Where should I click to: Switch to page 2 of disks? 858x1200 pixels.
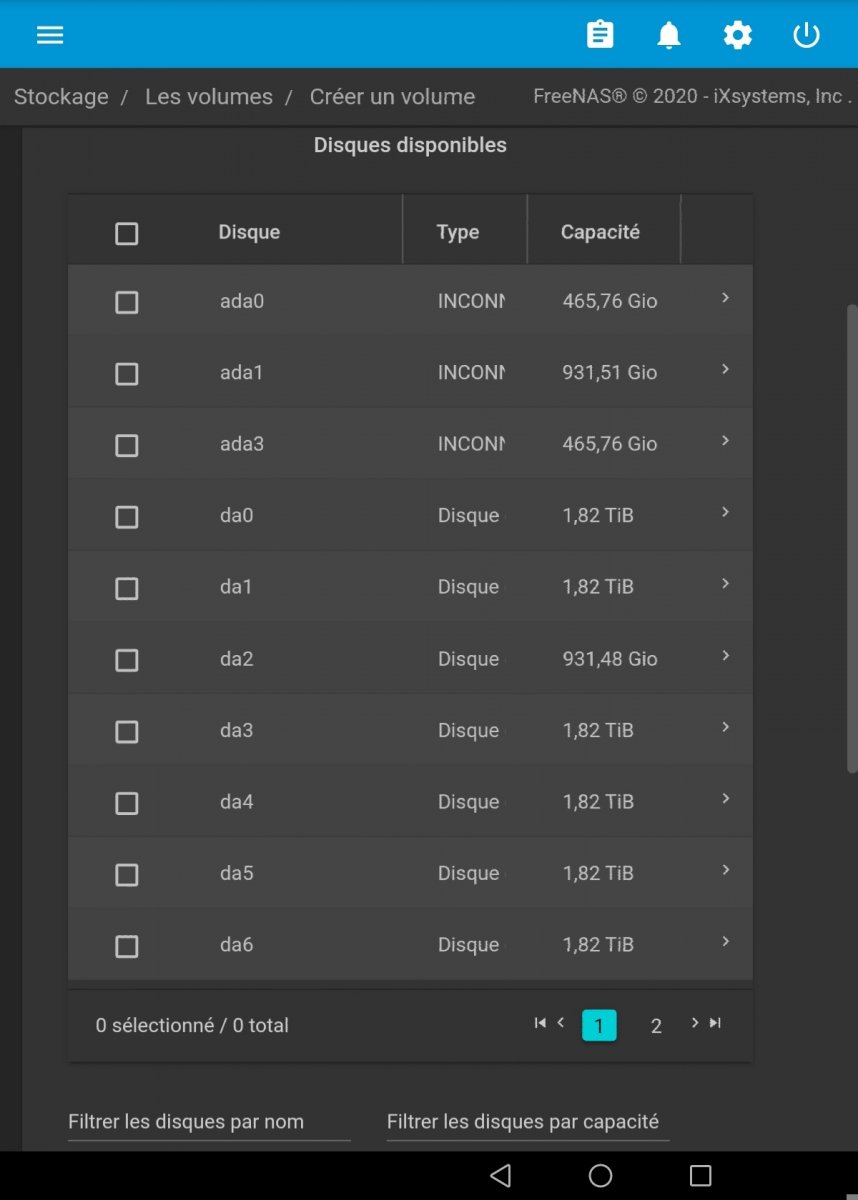(656, 1026)
